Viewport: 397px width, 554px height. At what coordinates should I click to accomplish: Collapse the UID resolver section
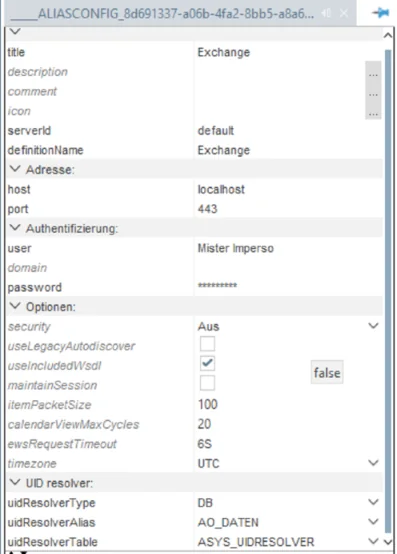point(15,482)
